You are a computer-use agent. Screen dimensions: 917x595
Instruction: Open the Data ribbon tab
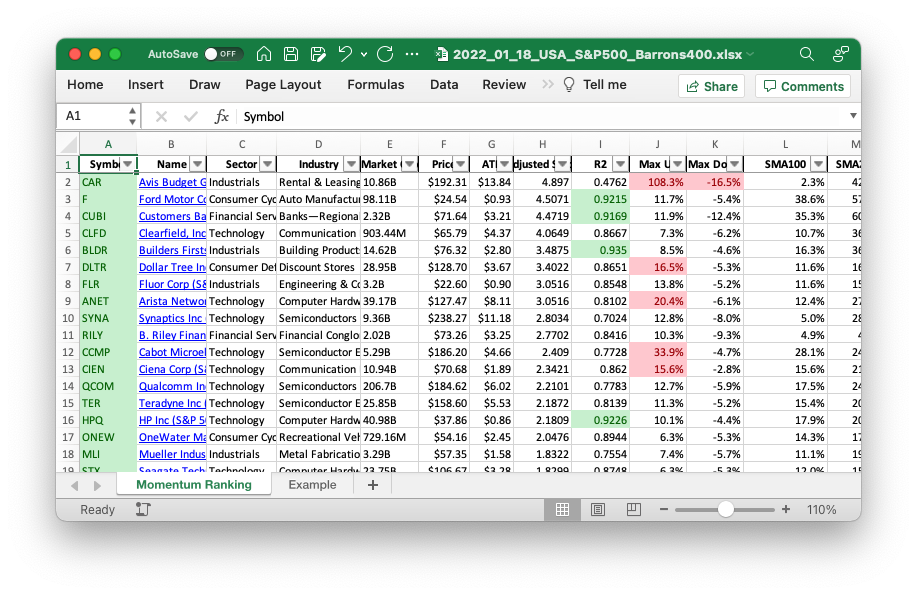(x=444, y=84)
